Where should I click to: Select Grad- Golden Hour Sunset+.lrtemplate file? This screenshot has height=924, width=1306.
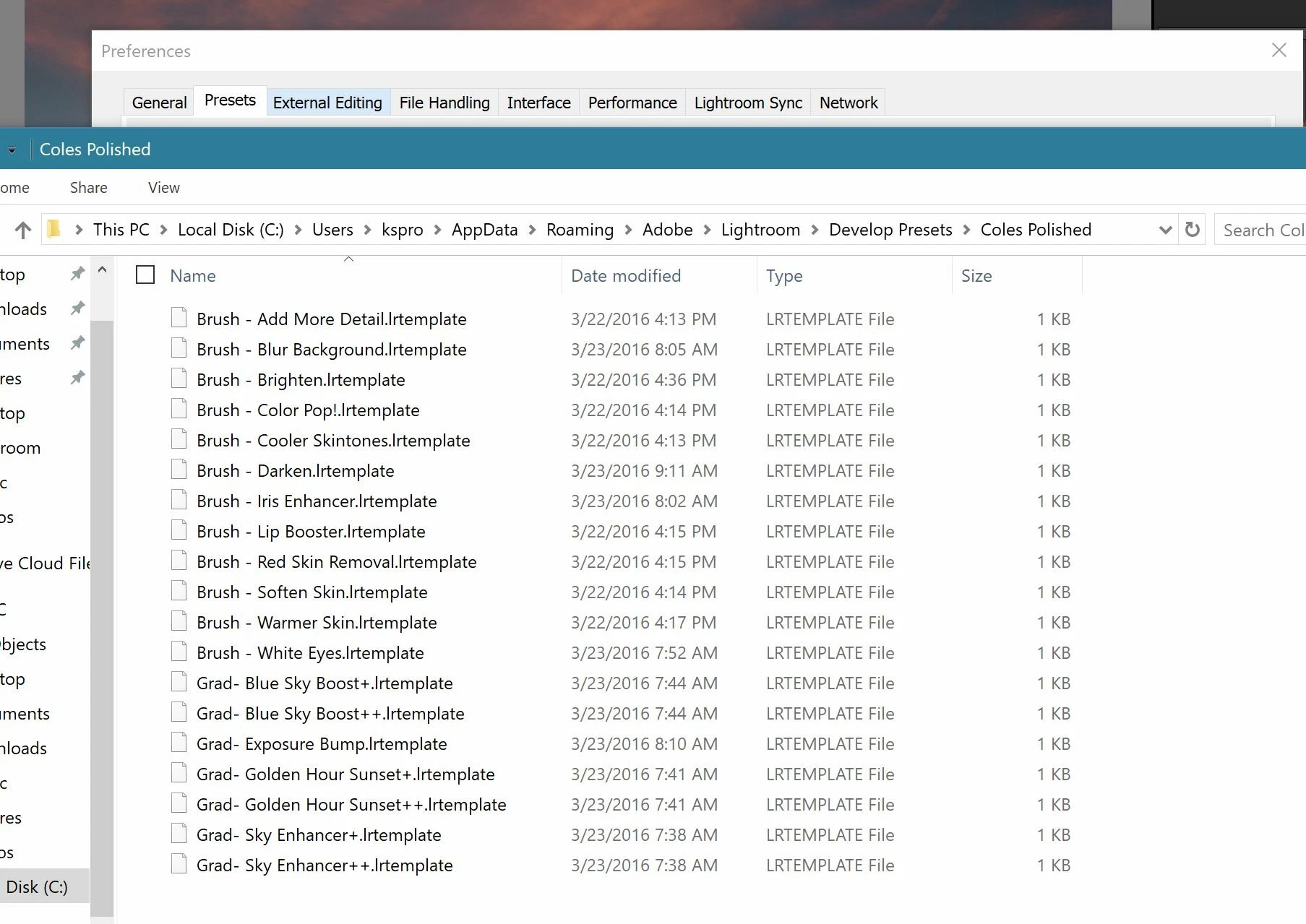click(x=345, y=774)
